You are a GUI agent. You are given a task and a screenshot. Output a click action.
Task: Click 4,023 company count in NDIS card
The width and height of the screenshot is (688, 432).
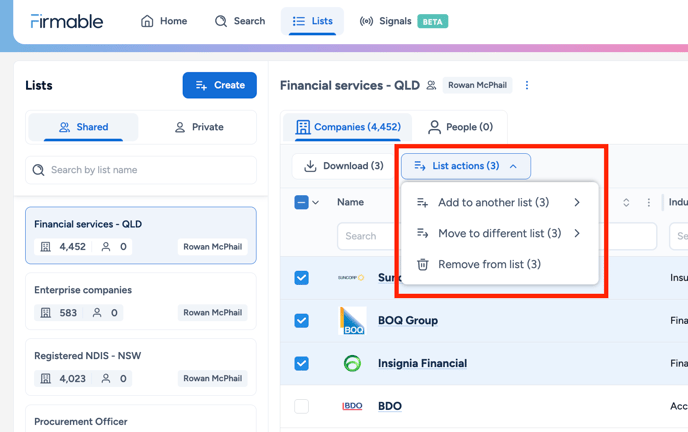tap(73, 378)
